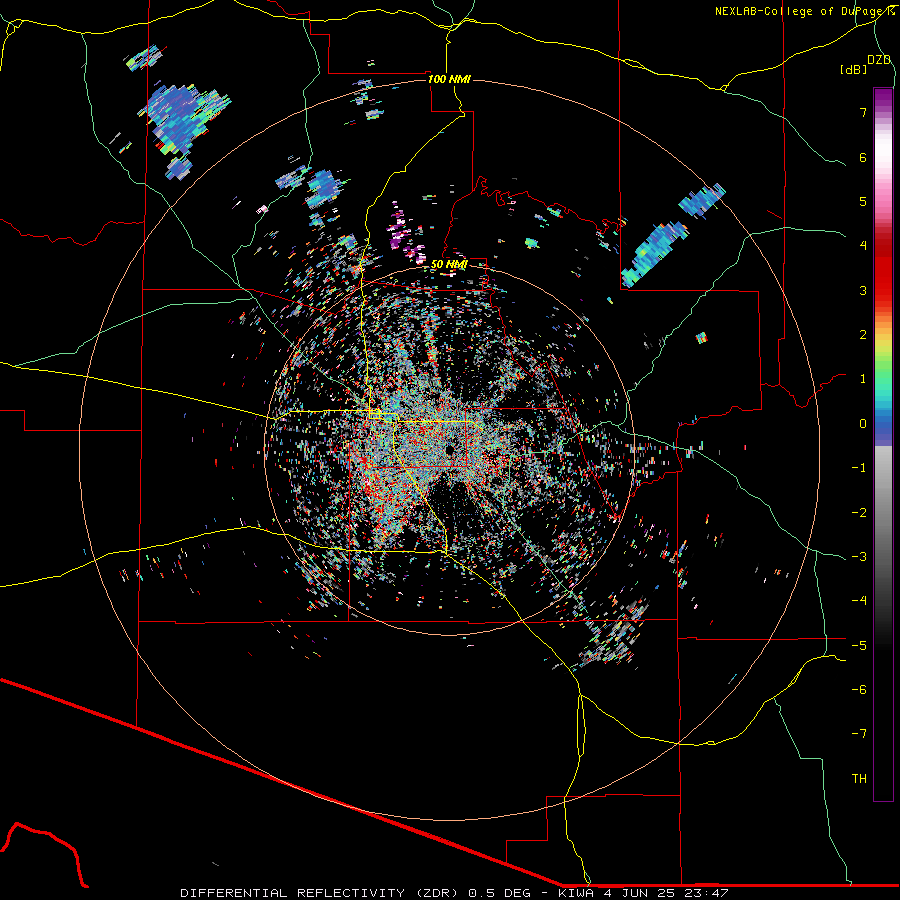Click the -3 dB scale label
The height and width of the screenshot is (900, 900).
pyautogui.click(x=859, y=556)
